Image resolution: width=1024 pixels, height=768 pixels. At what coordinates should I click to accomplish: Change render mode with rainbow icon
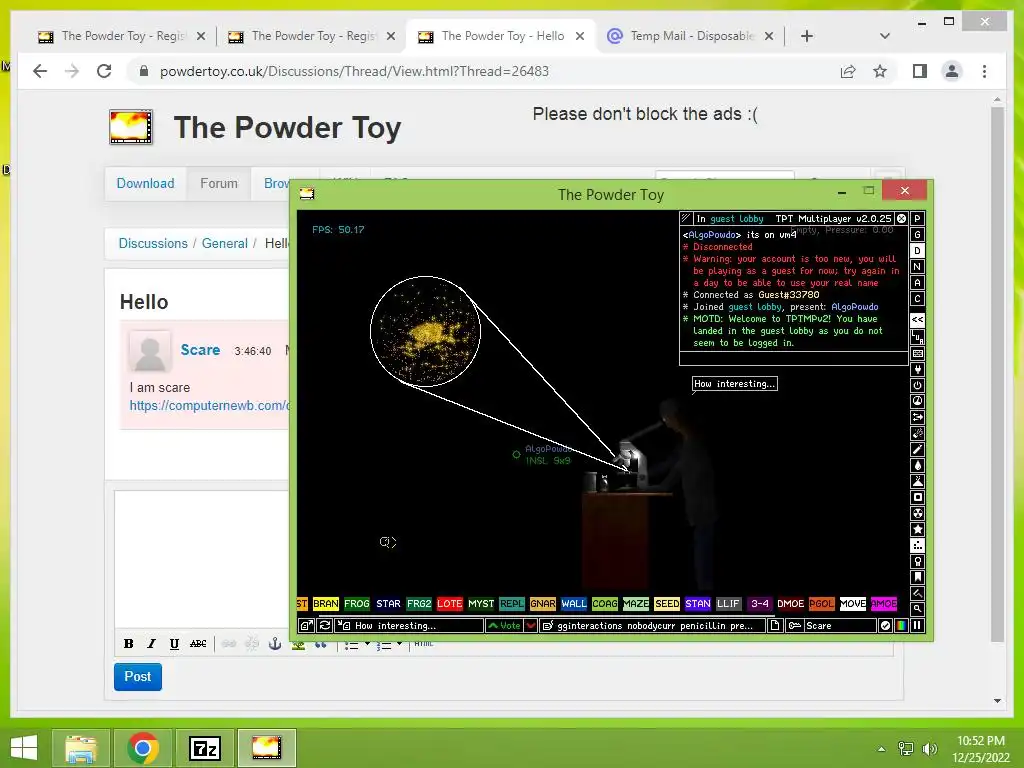[901, 626]
